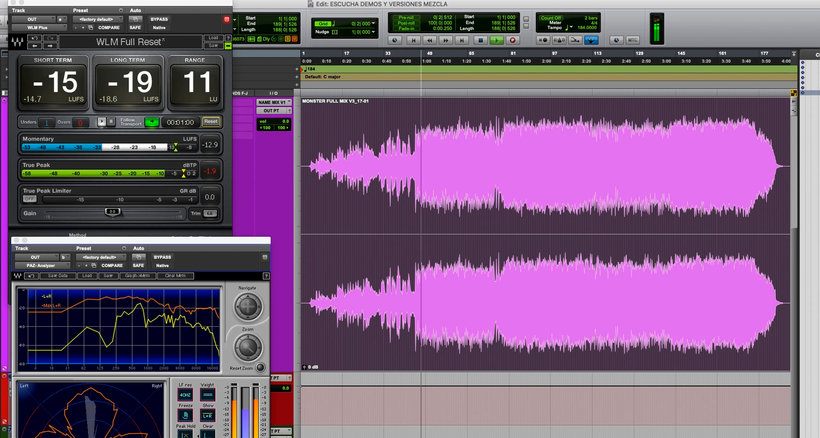Click the Navigate knob in PAZ Analyzer
Screen dimensions: 820x438
point(248,307)
